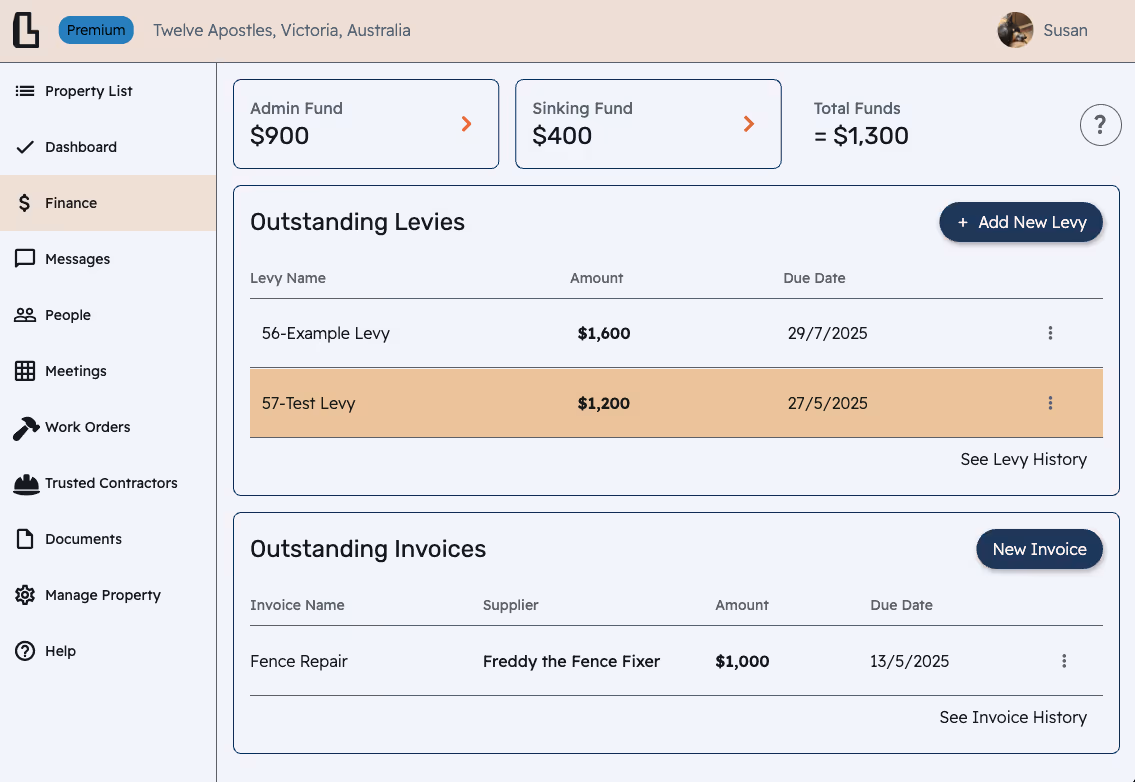Image resolution: width=1135 pixels, height=782 pixels.
Task: Click the Outstanding Invoices heading
Action: (x=368, y=549)
